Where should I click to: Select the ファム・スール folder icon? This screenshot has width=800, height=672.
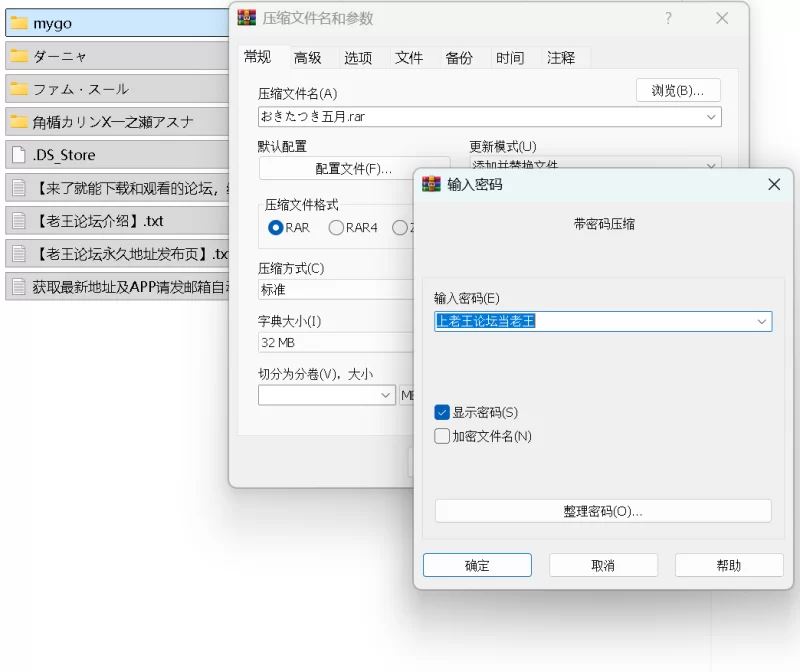(x=19, y=89)
